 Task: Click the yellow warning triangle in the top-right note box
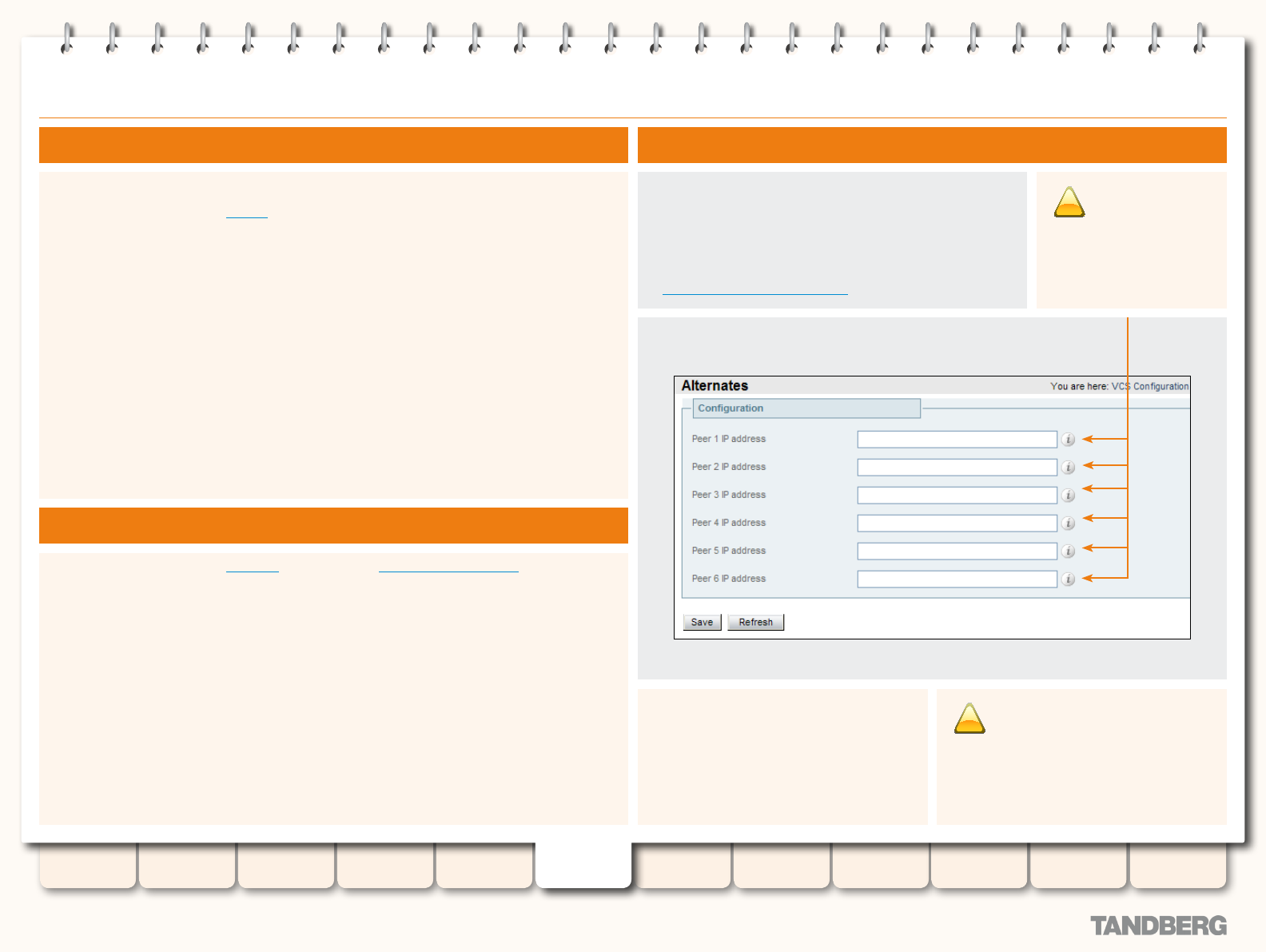pyautogui.click(x=1069, y=202)
